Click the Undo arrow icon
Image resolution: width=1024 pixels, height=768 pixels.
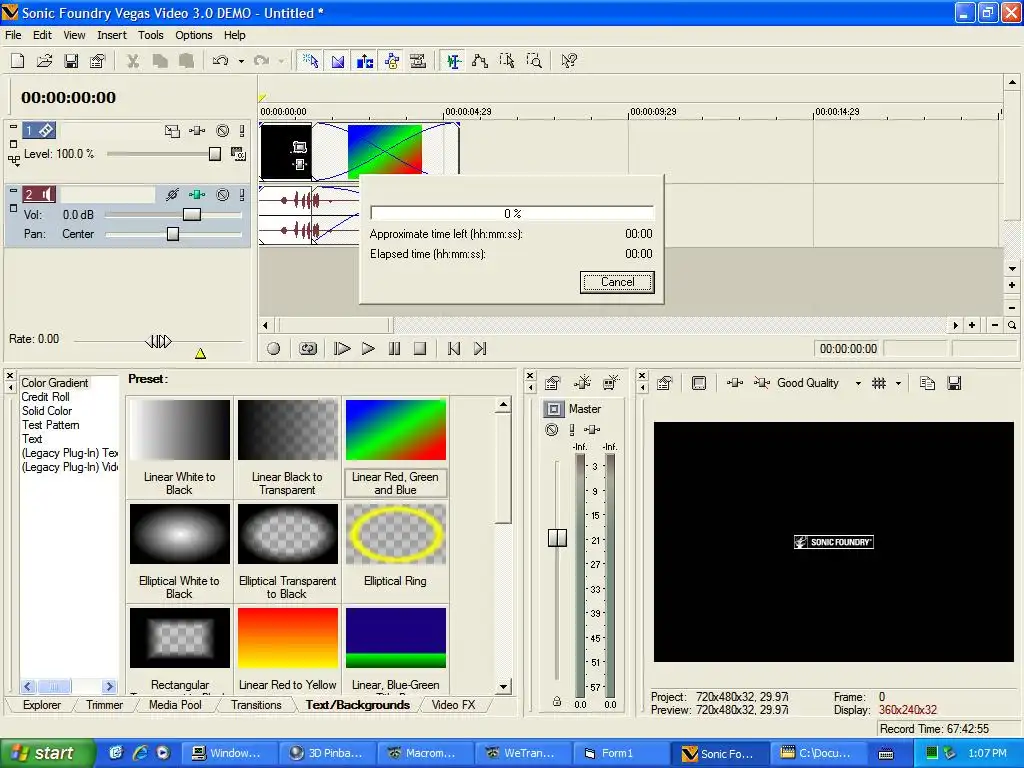tap(221, 61)
